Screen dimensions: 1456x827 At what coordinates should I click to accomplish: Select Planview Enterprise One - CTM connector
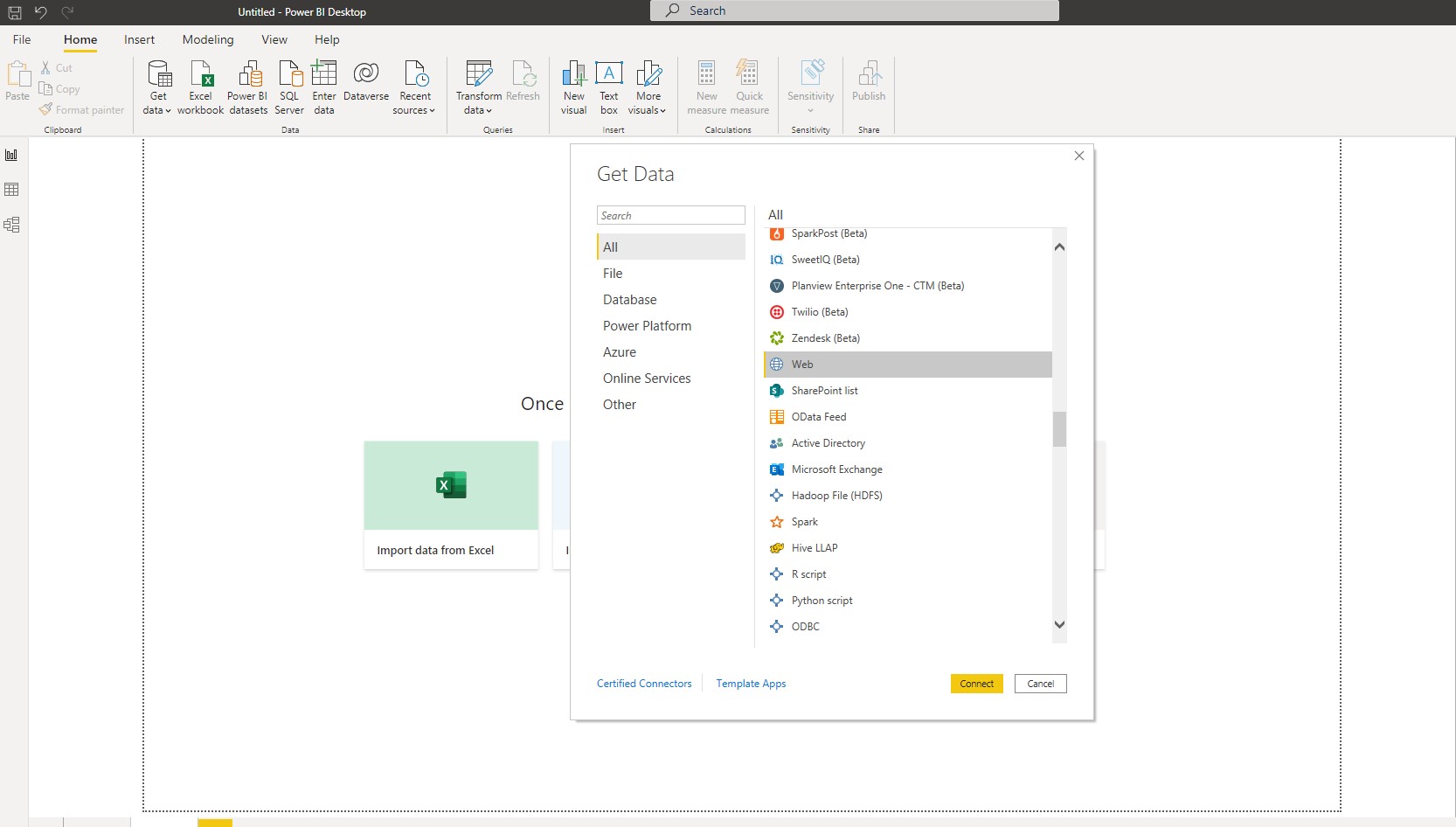[x=908, y=286]
